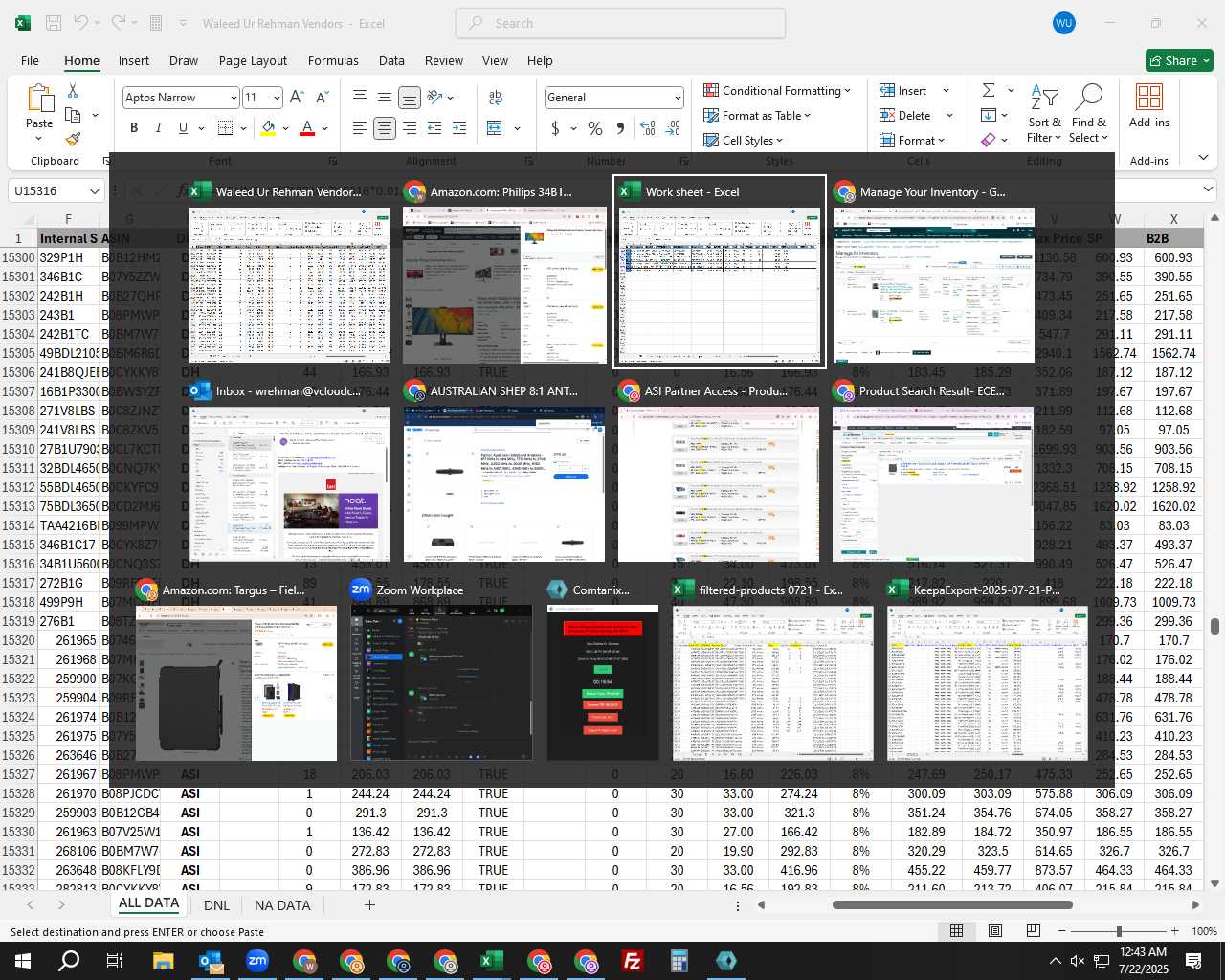This screenshot has height=980, width=1225.
Task: Click the Wrap Text icon
Action: [x=496, y=98]
